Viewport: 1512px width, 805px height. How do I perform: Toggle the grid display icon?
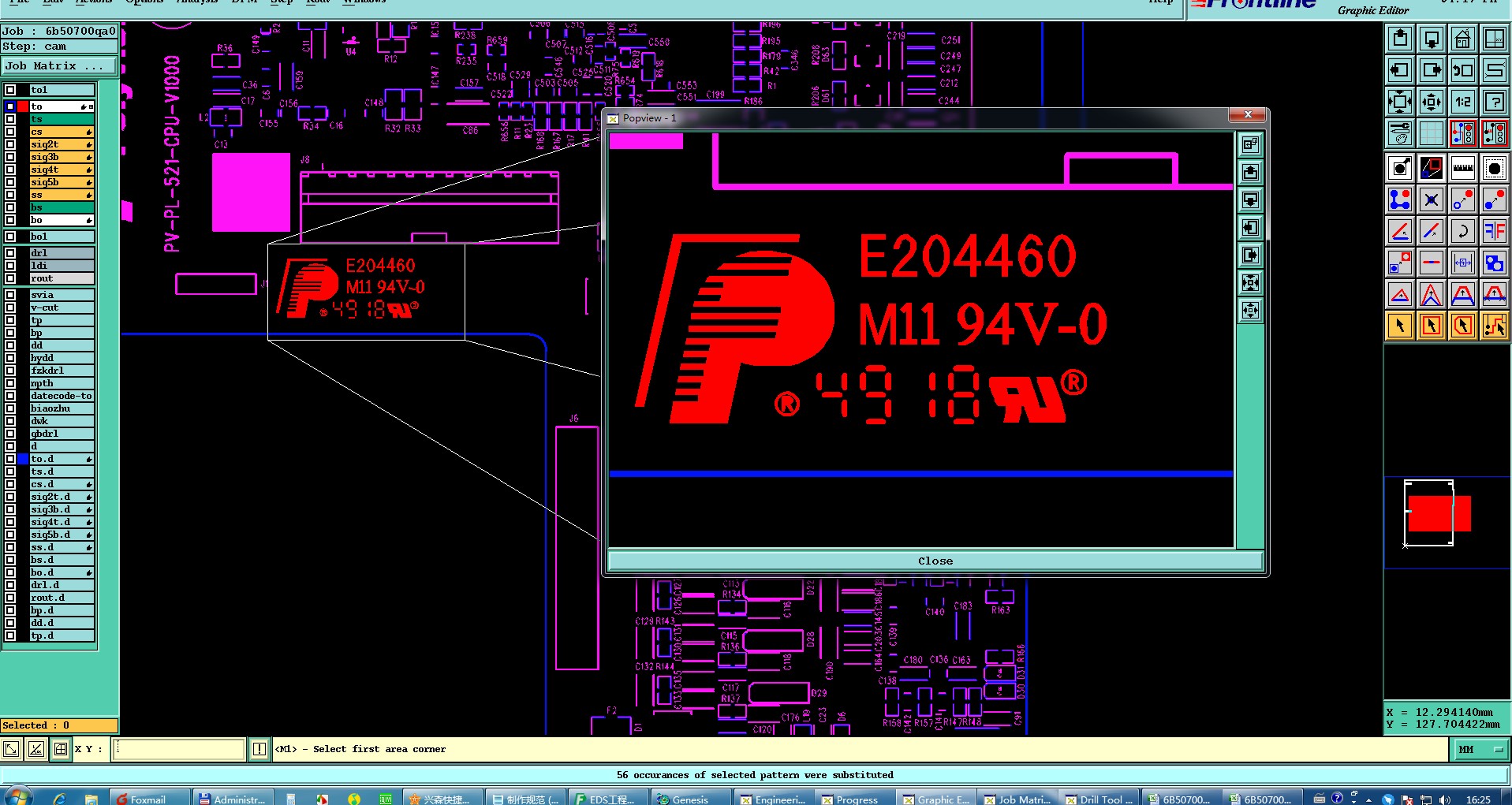point(1432,133)
